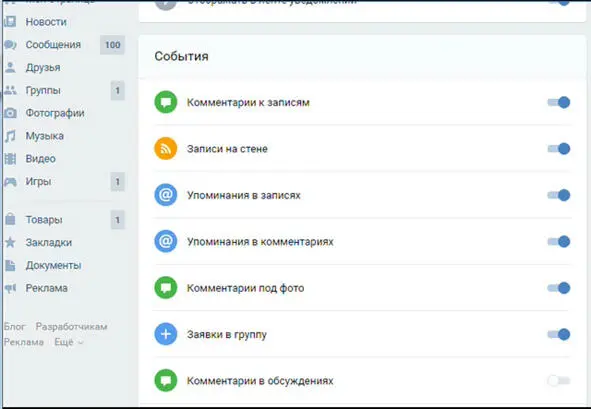This screenshot has width=591, height=409.
Task: Click blue plus icon for Заявки в группу
Action: coord(166,334)
